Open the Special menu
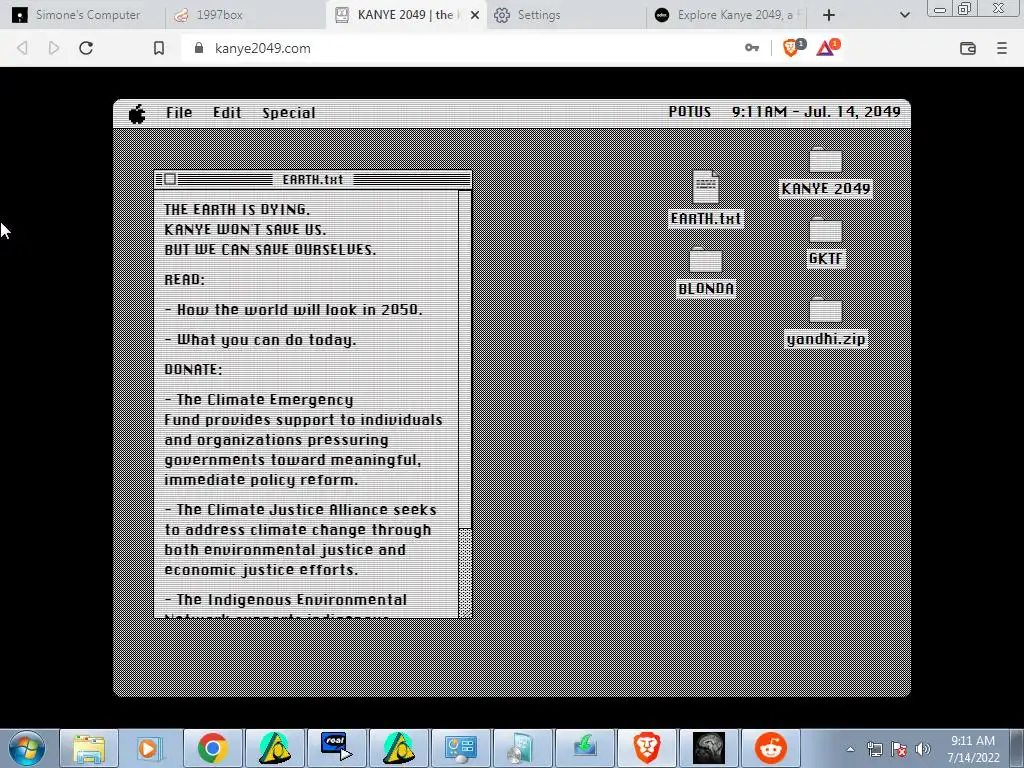 tap(289, 113)
